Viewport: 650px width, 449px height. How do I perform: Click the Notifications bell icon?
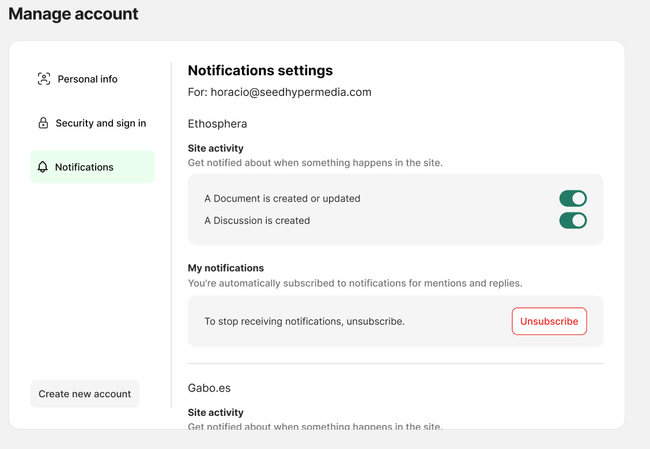click(x=43, y=167)
